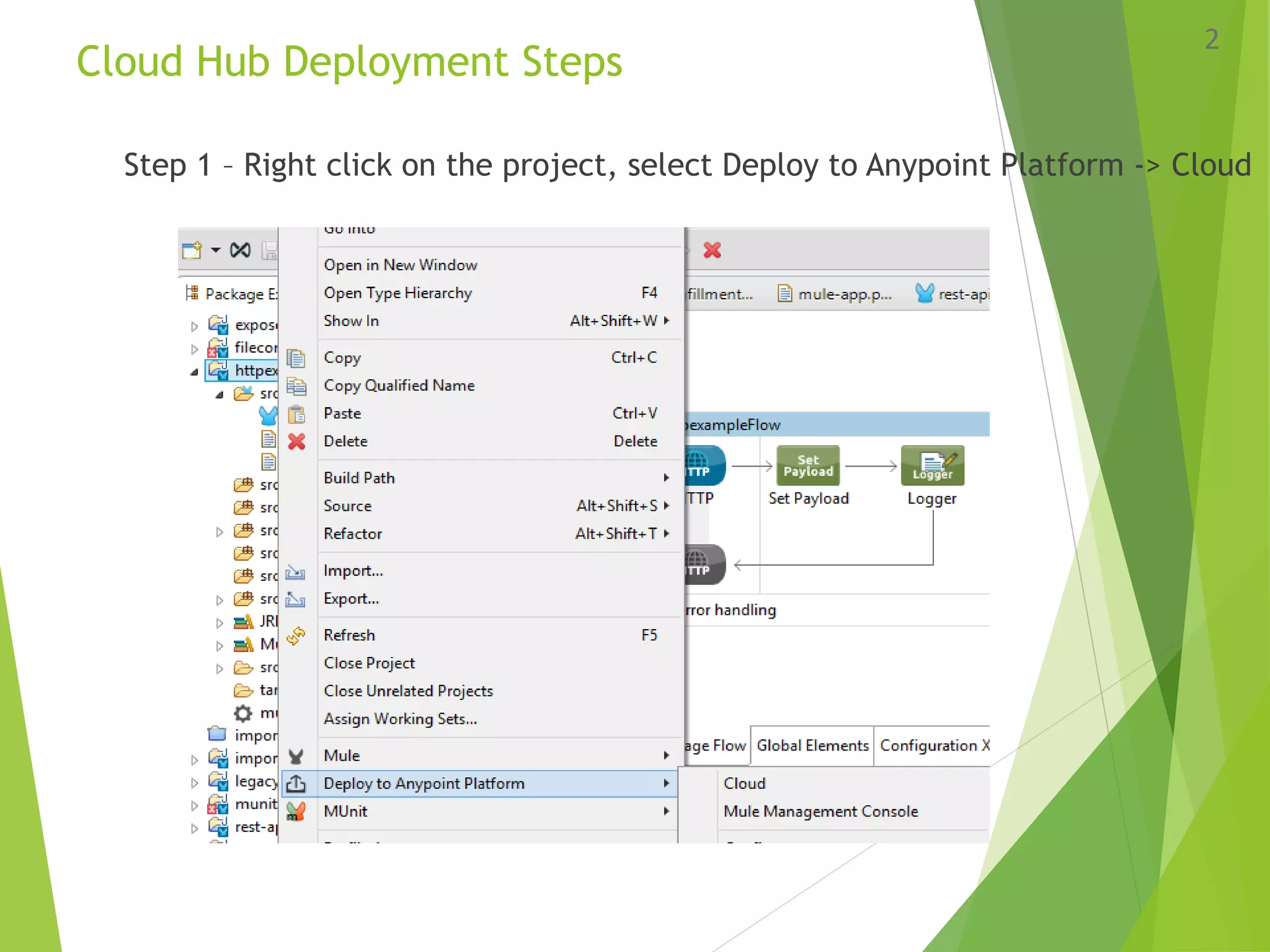Switch to the Configuration XML tab
This screenshot has width=1270, height=952.
[933, 746]
